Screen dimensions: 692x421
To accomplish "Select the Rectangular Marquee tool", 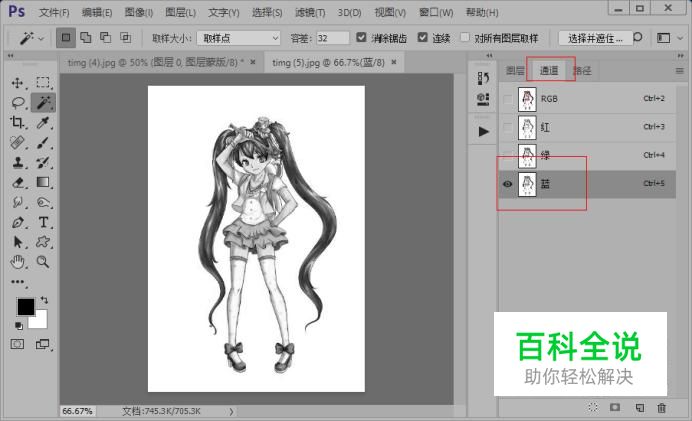I will point(43,83).
